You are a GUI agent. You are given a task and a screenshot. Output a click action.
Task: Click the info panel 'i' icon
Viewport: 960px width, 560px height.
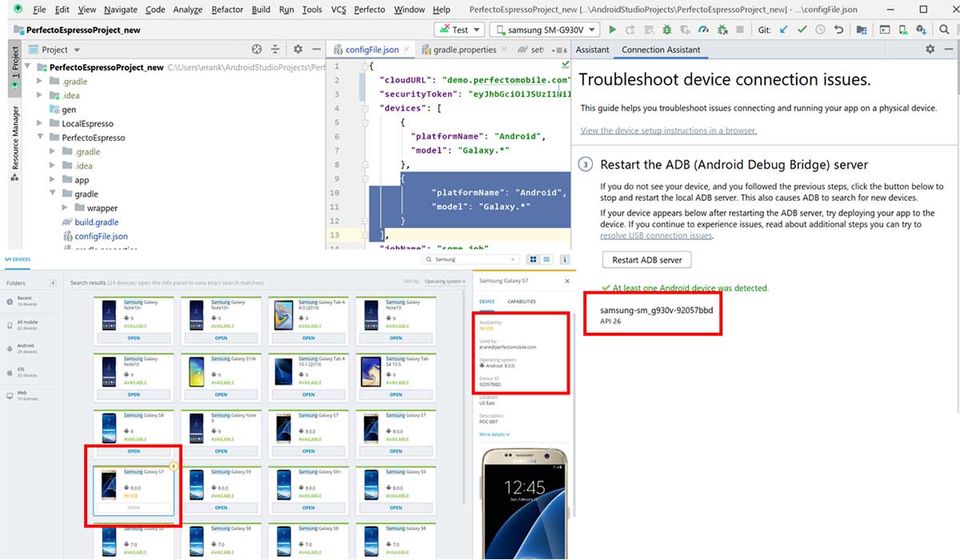(x=564, y=259)
